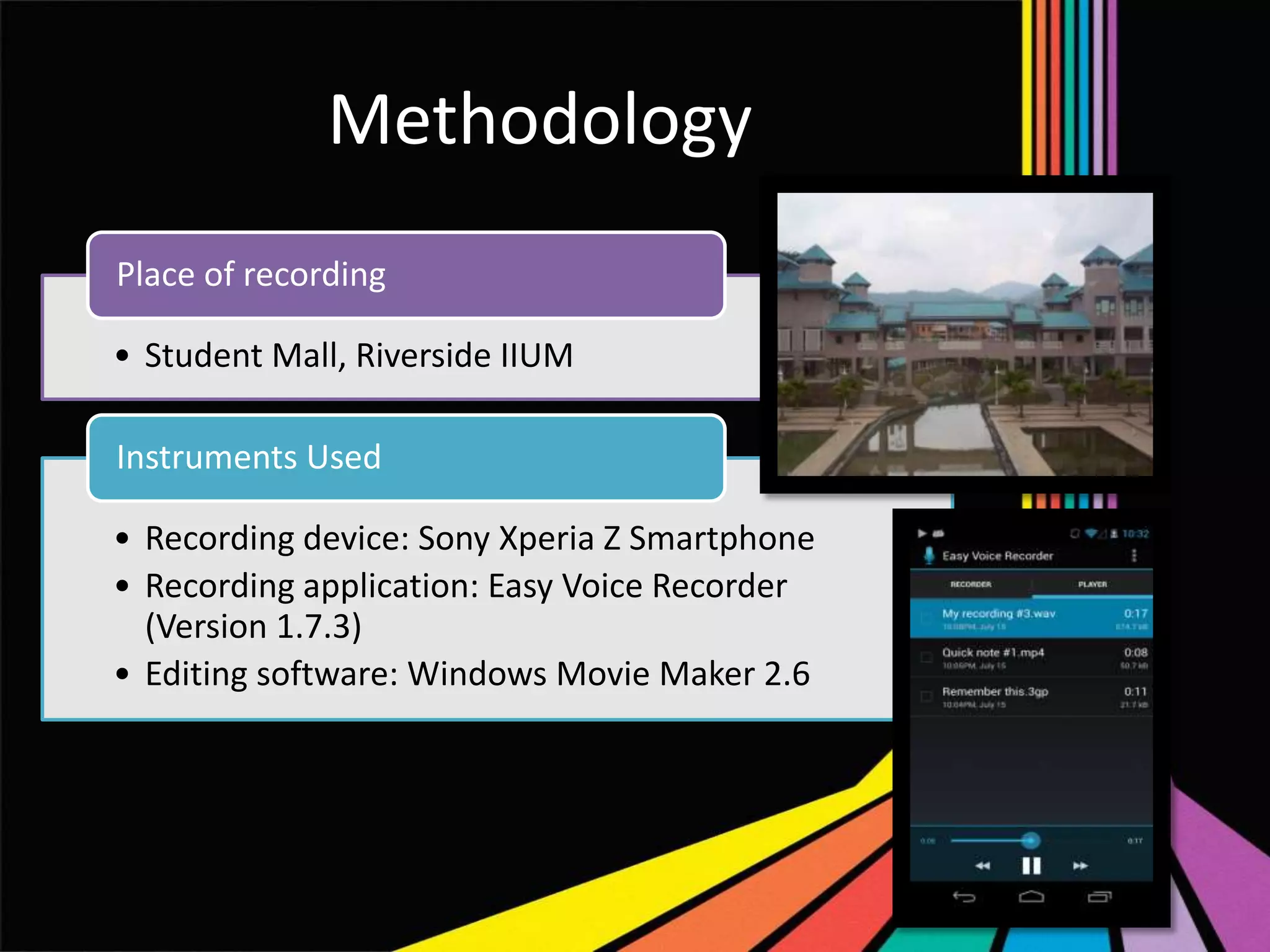Check the Remember this.3gp checkbox

pyautogui.click(x=926, y=697)
